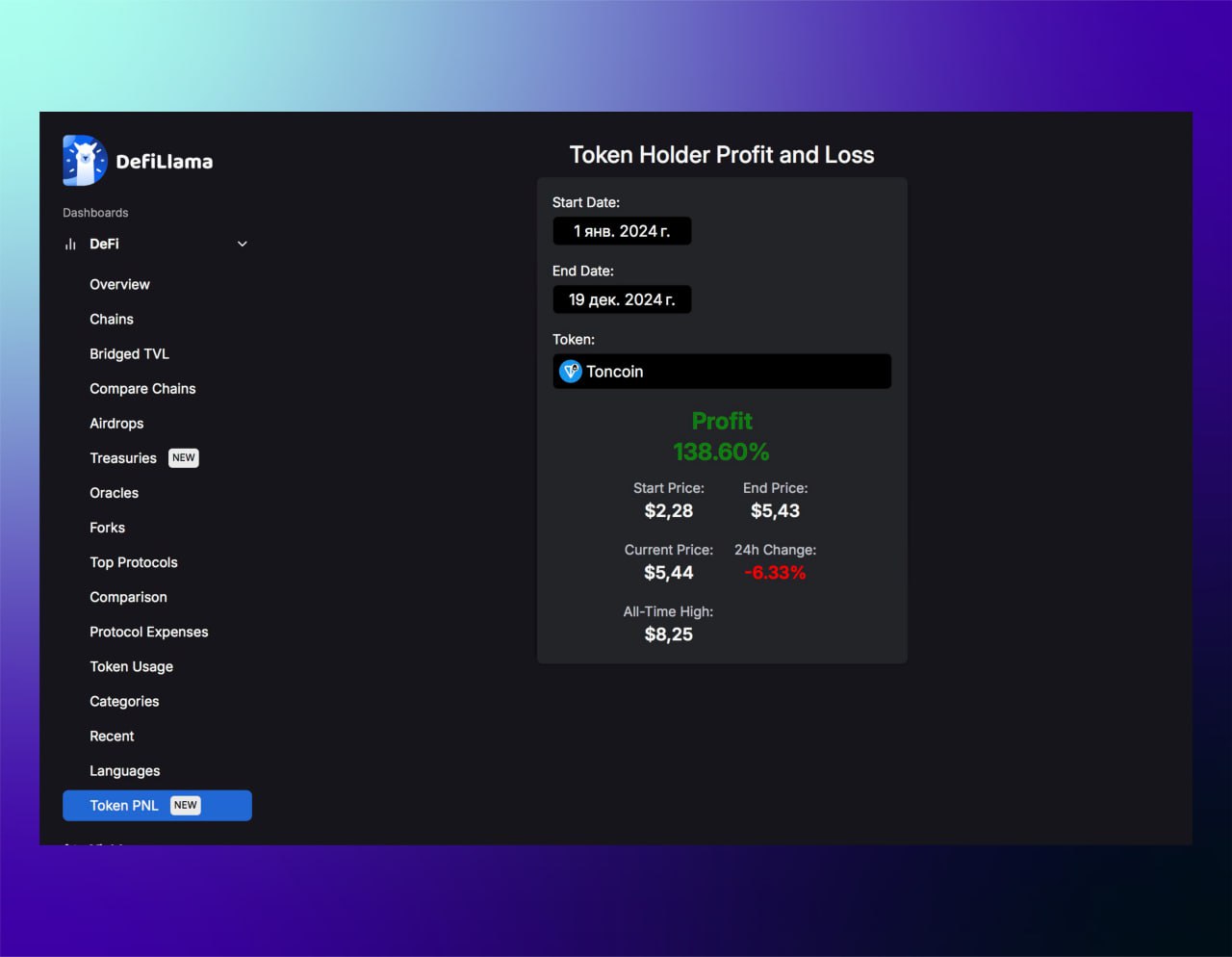Click the Start Price value $2,28

[669, 511]
